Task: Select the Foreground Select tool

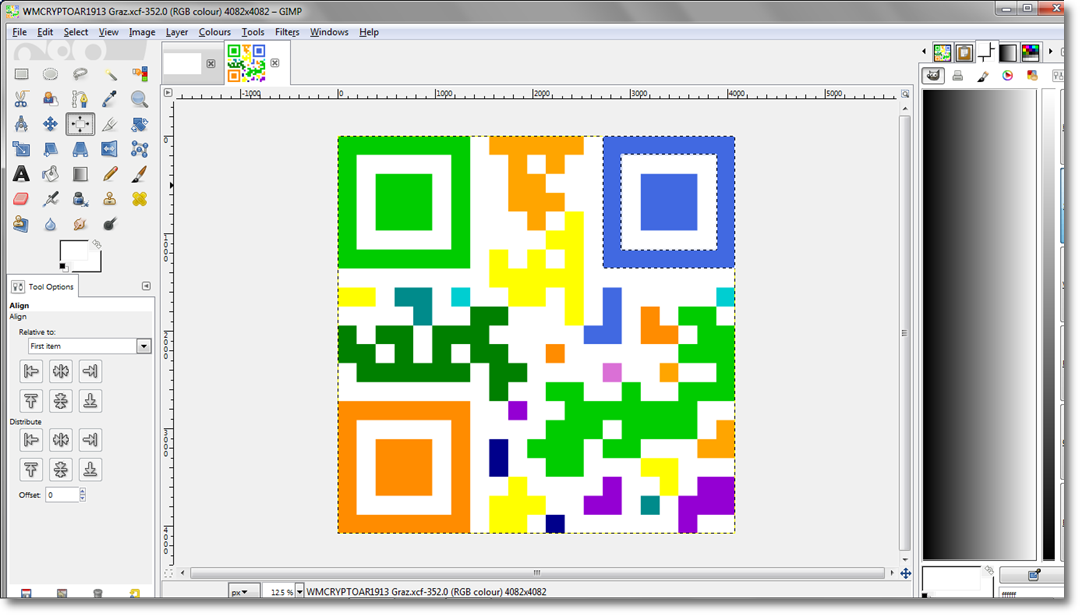Action: (x=50, y=99)
